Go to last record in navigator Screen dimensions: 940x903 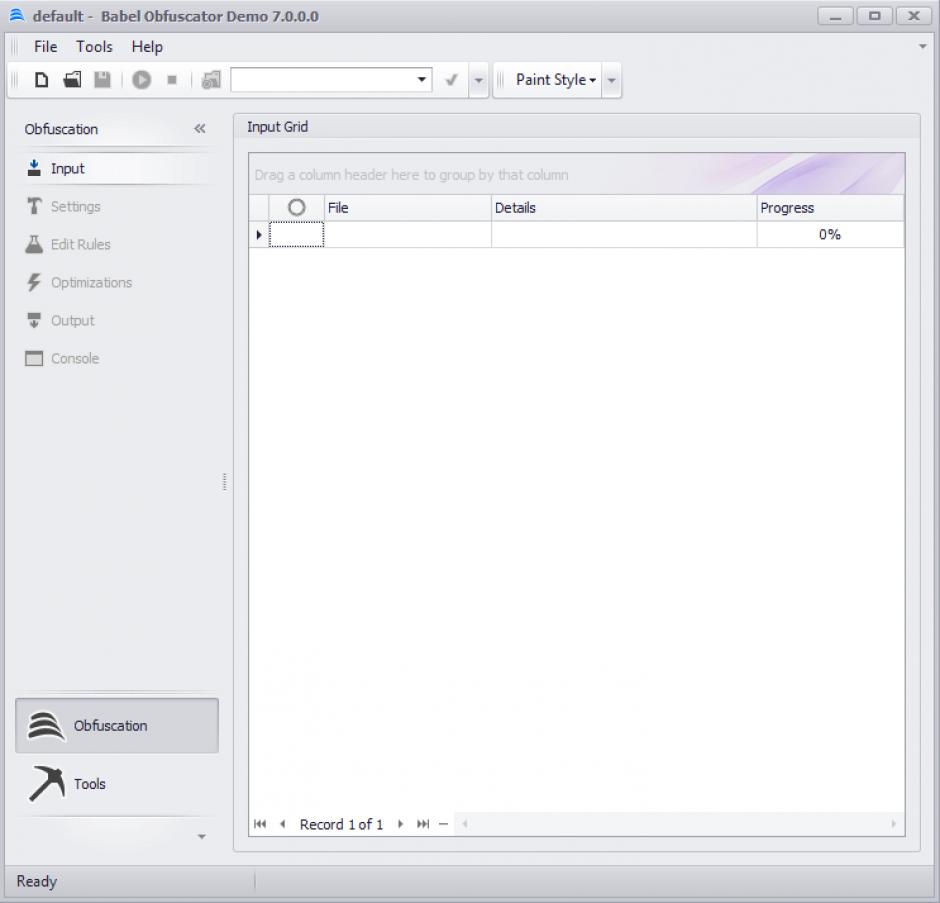tap(423, 824)
